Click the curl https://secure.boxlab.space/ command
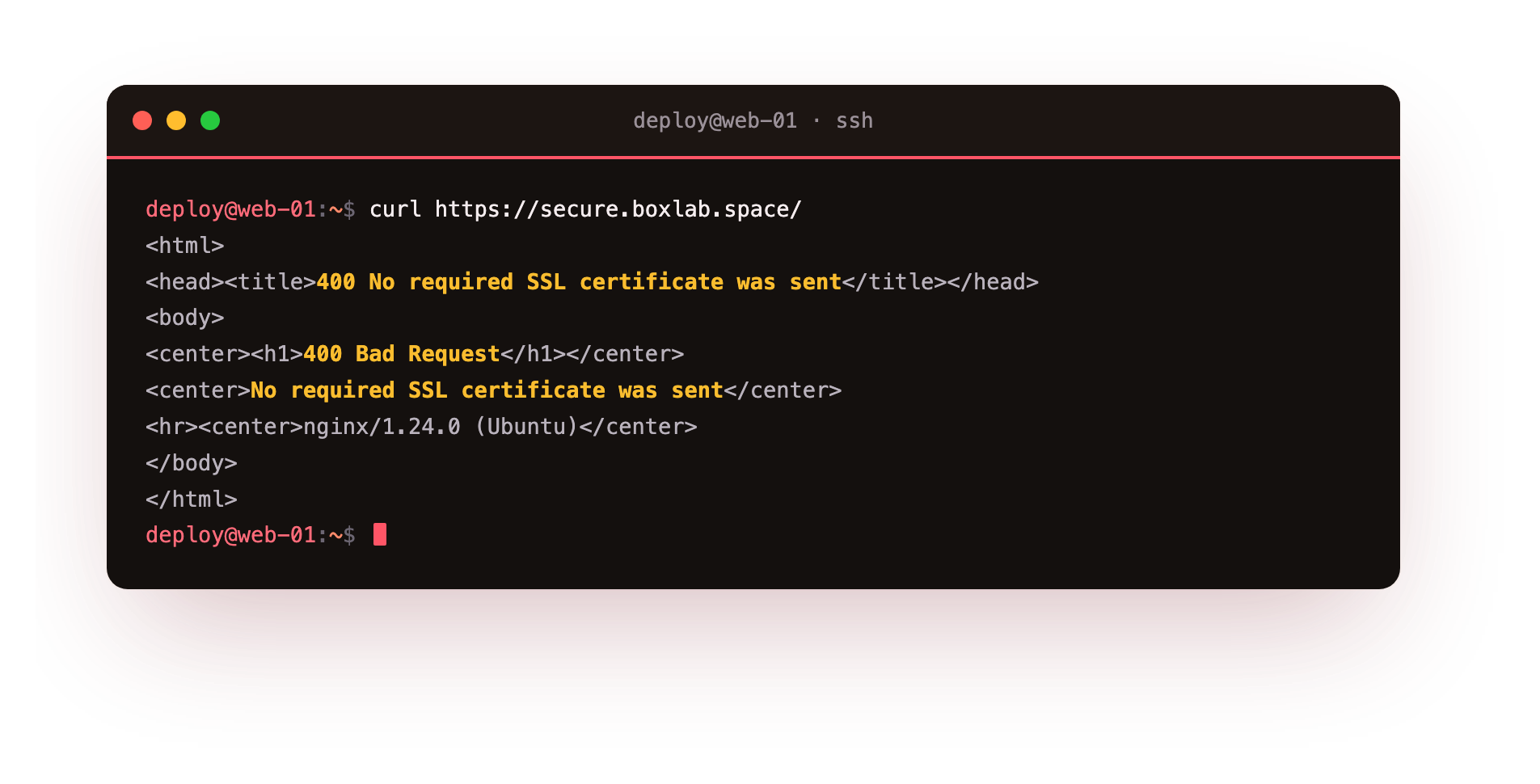The height and width of the screenshot is (784, 1540). pos(585,209)
